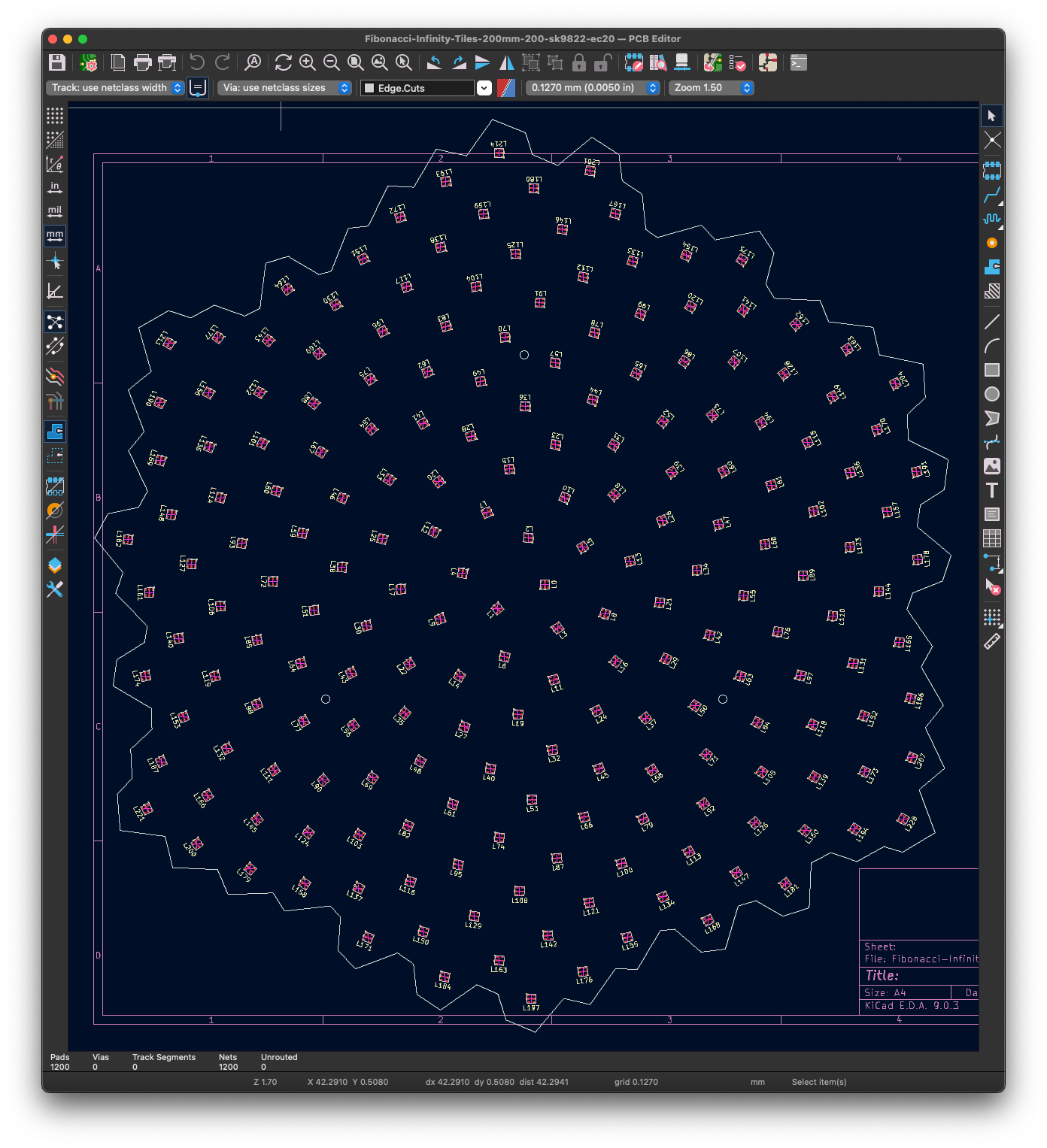Expand the Via sizes dropdown
Image resolution: width=1047 pixels, height=1148 pixels.
(284, 88)
